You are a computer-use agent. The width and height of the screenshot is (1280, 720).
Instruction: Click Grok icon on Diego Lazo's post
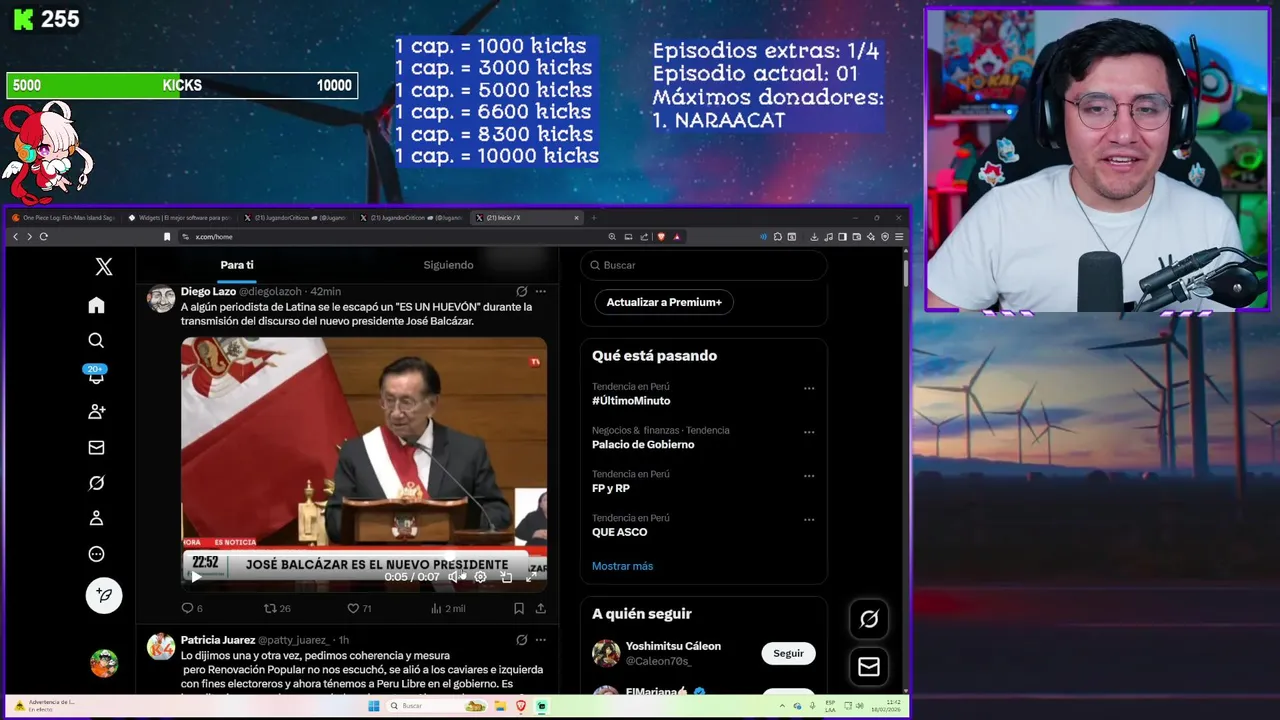pyautogui.click(x=521, y=291)
